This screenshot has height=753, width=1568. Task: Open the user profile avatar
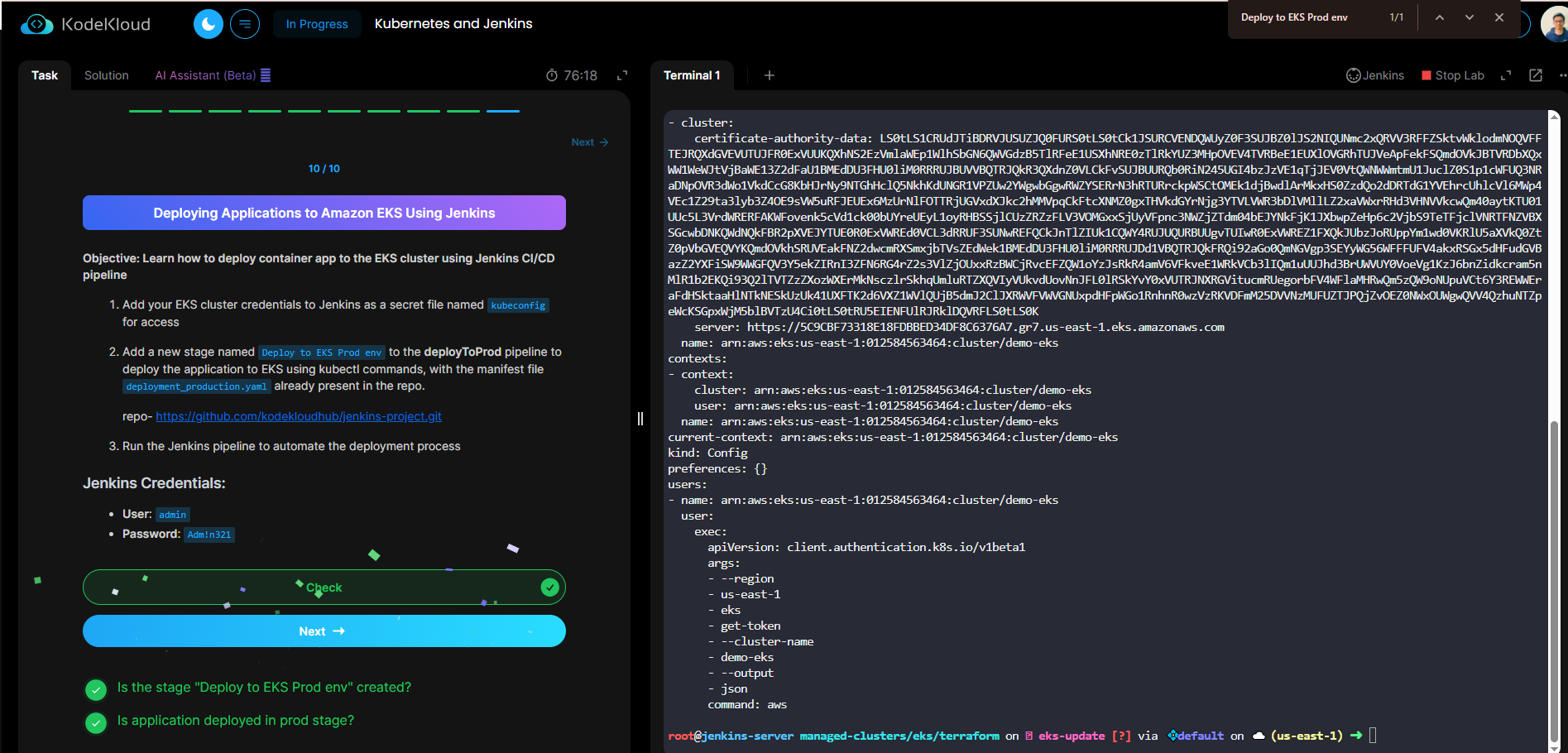(x=1554, y=24)
